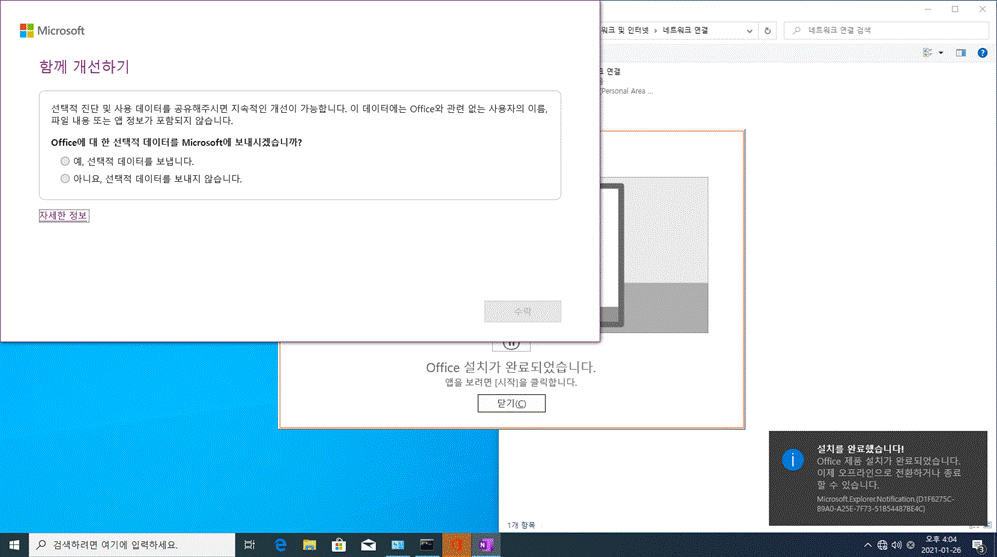Show hidden system tray icons
Screen dimensions: 997x557
(x=867, y=545)
